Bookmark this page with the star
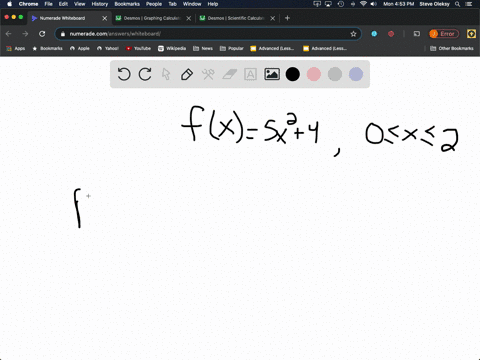This screenshot has width=480, height=360. 353,34
